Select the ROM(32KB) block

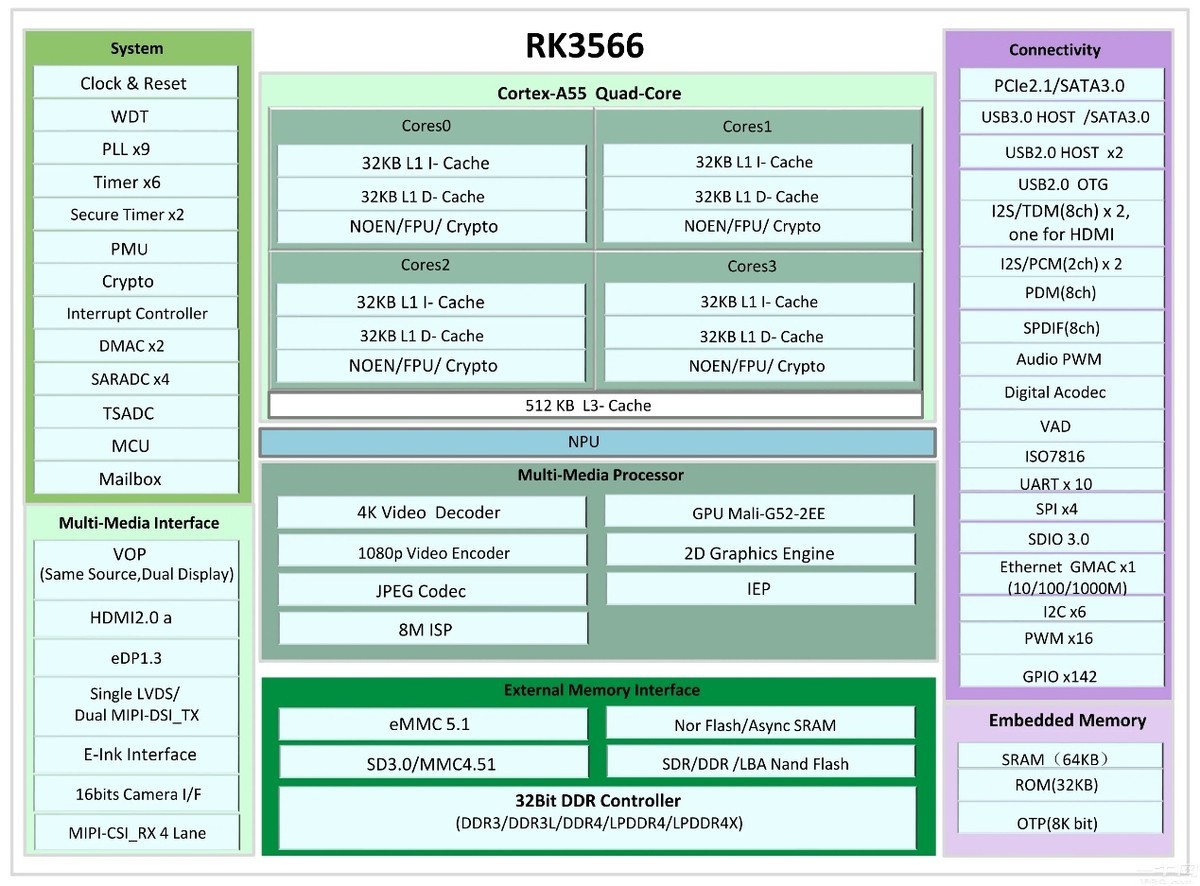1060,784
